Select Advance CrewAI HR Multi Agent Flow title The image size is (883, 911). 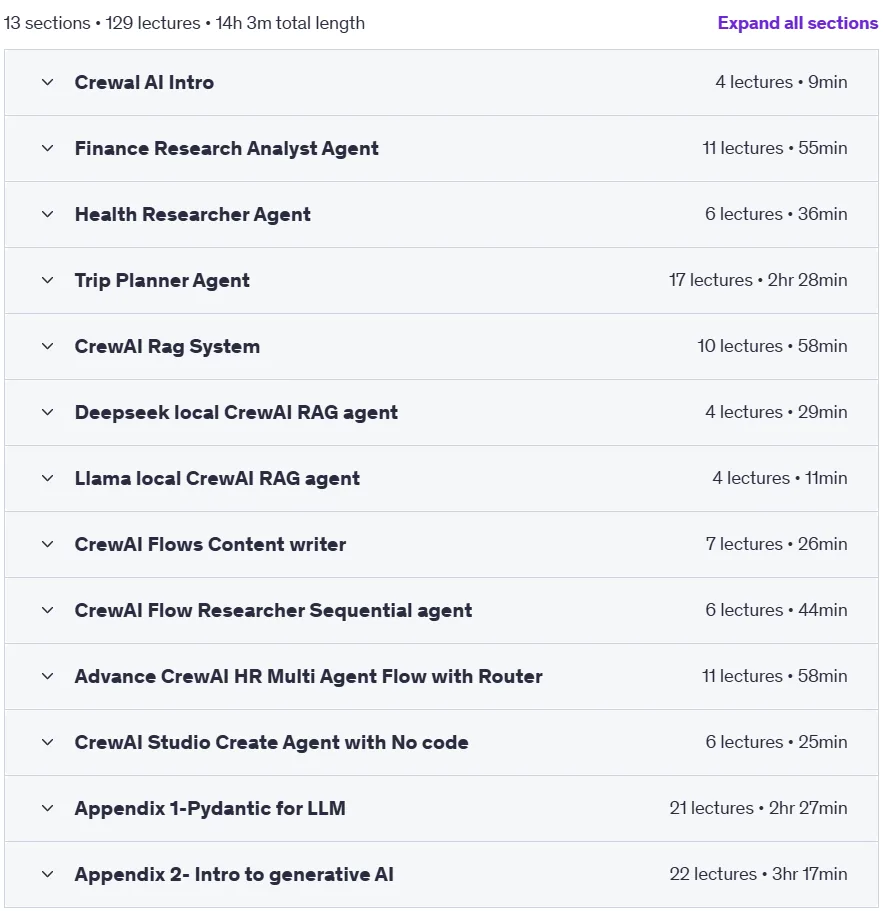point(308,676)
